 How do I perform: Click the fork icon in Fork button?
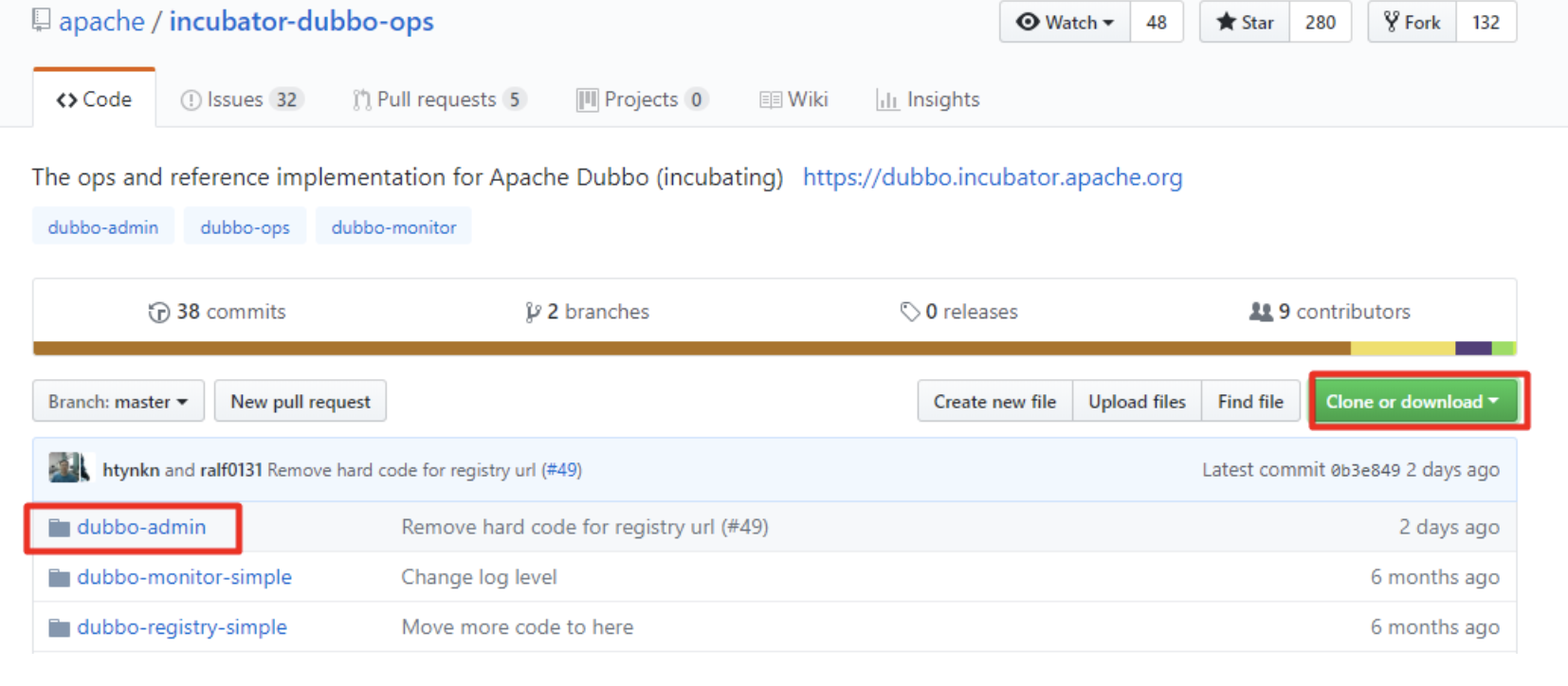[1392, 22]
